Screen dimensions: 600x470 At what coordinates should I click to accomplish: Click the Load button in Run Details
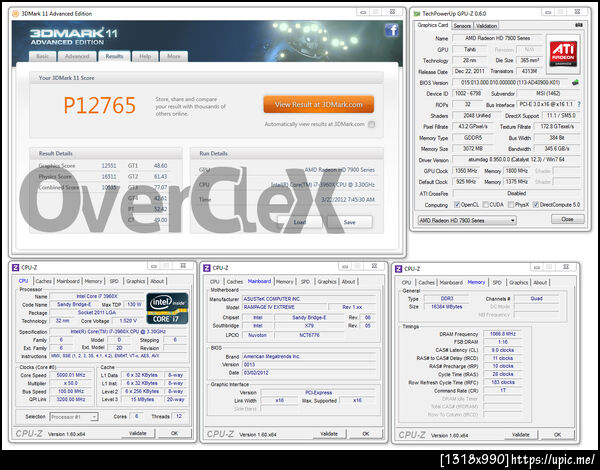300,222
